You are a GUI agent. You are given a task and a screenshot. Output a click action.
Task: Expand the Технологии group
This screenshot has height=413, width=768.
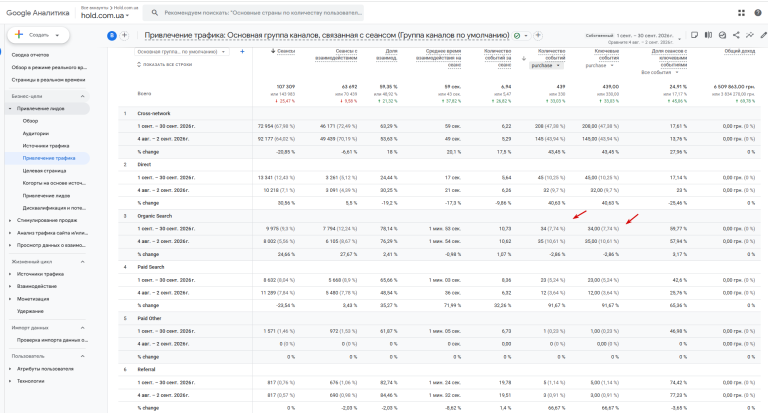[x=10, y=381]
